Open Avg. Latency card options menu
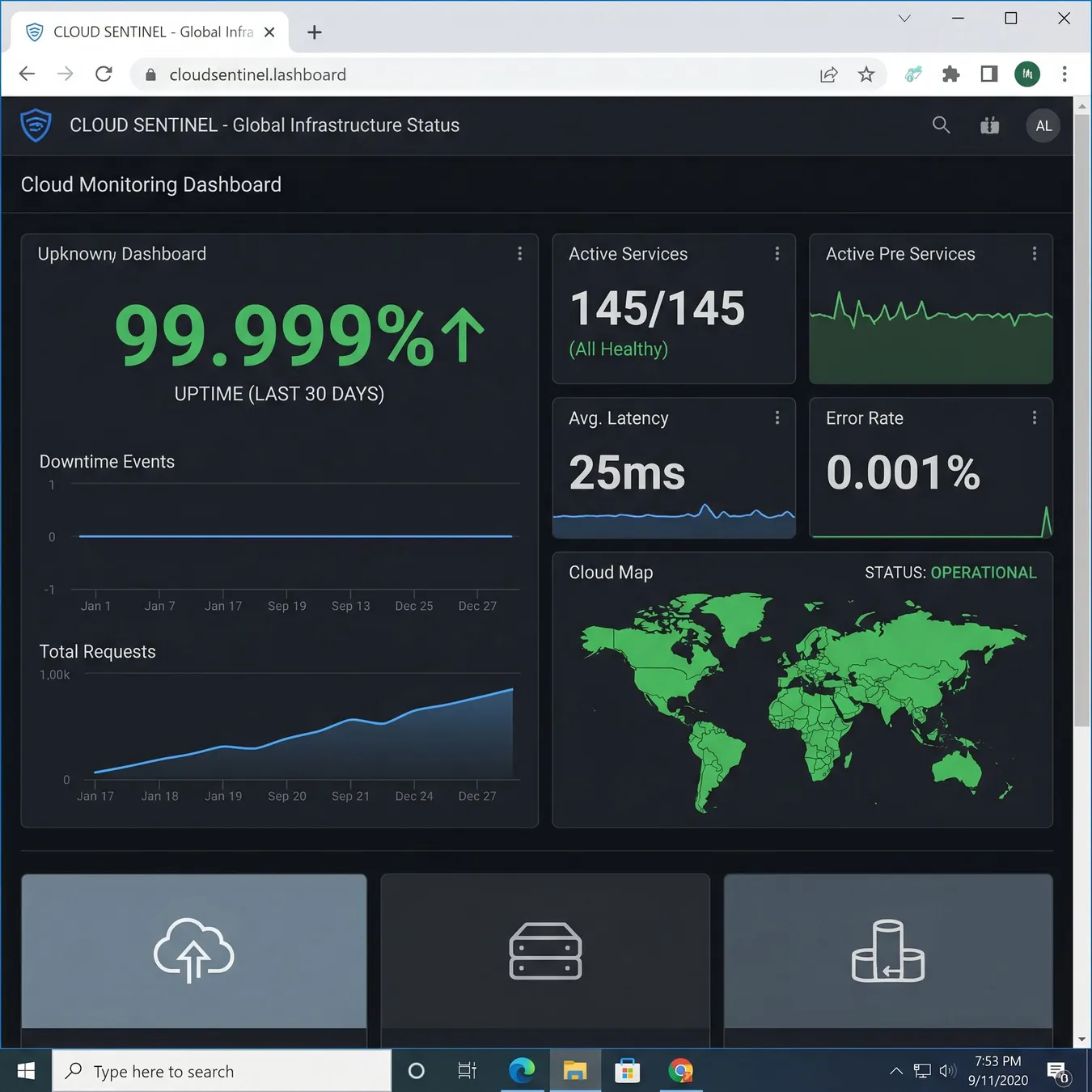The image size is (1092, 1092). tap(777, 418)
